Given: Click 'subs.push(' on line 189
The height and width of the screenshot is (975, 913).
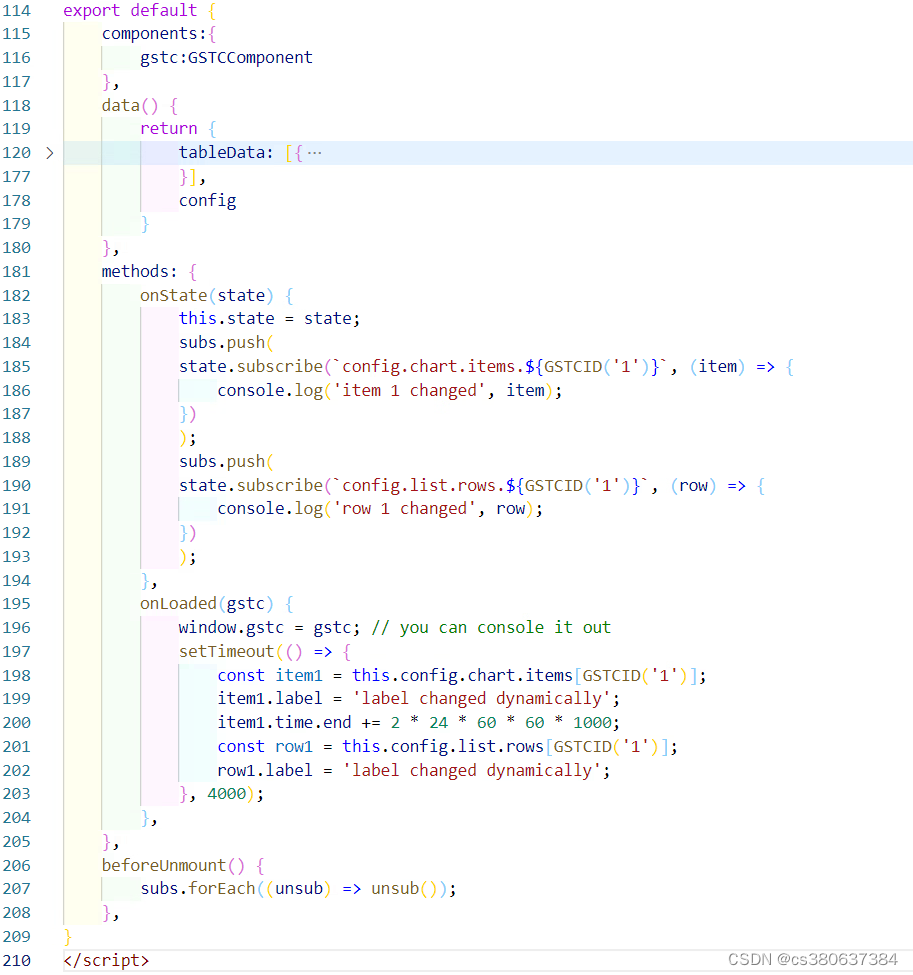Looking at the screenshot, I should pos(226,462).
